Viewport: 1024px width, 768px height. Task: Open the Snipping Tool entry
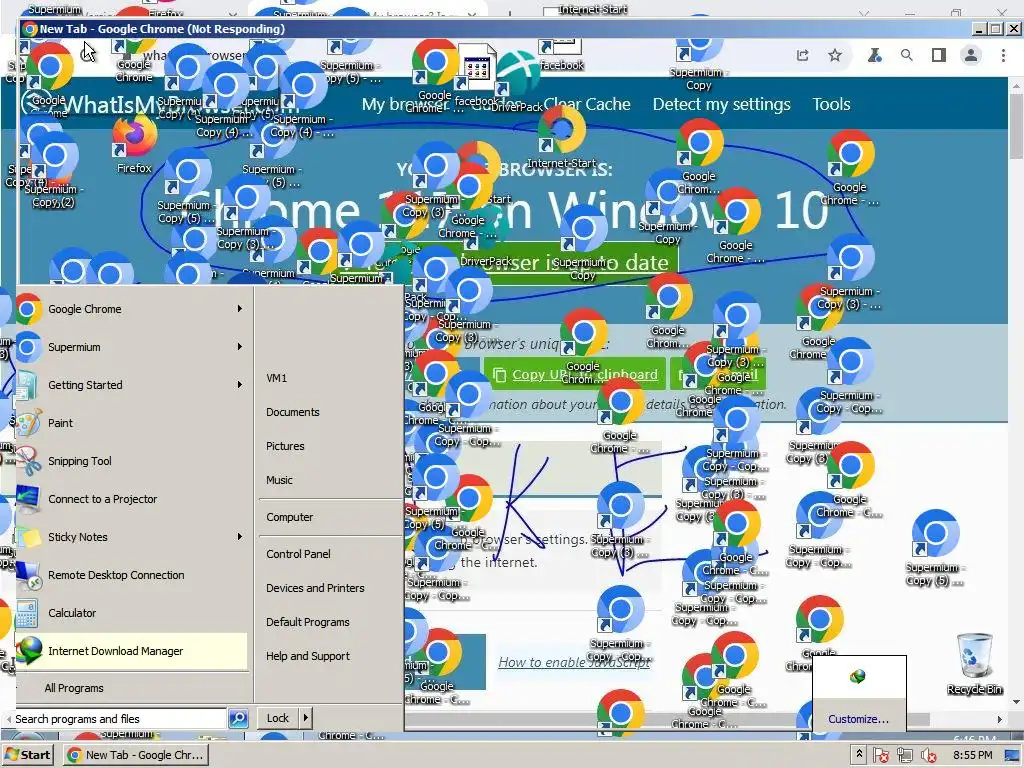[131, 460]
